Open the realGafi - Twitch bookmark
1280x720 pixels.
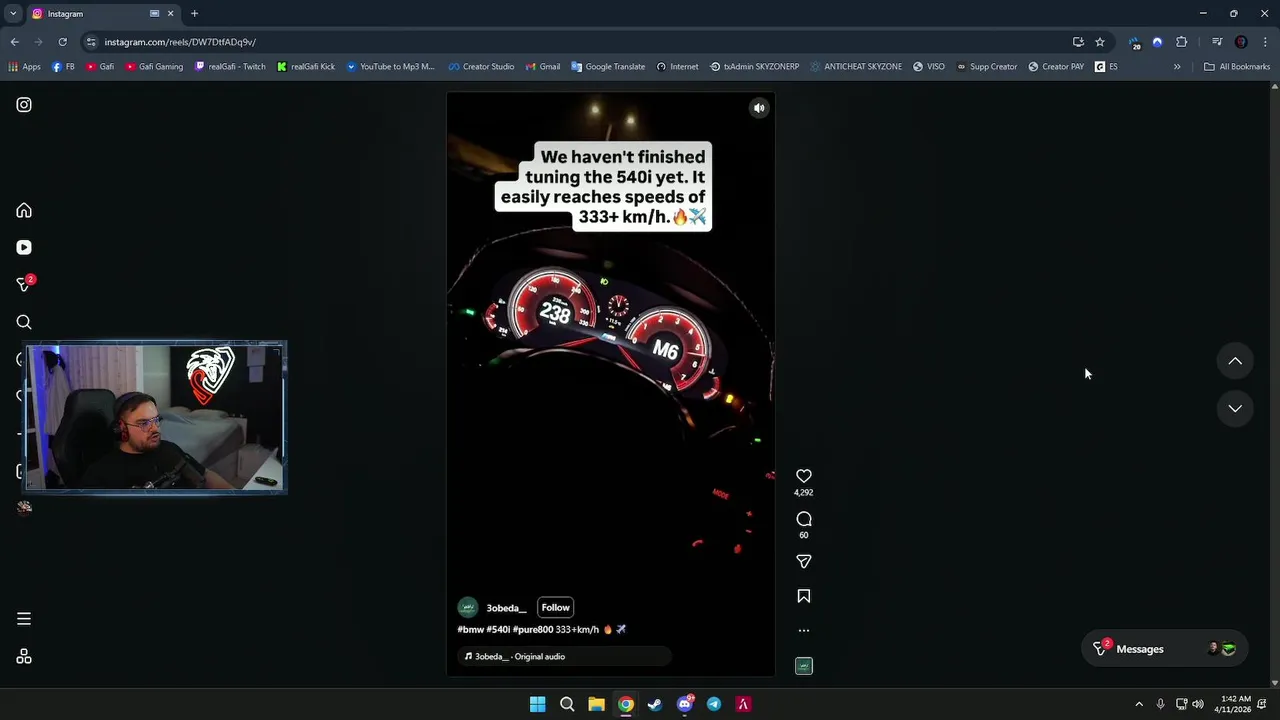[231, 67]
